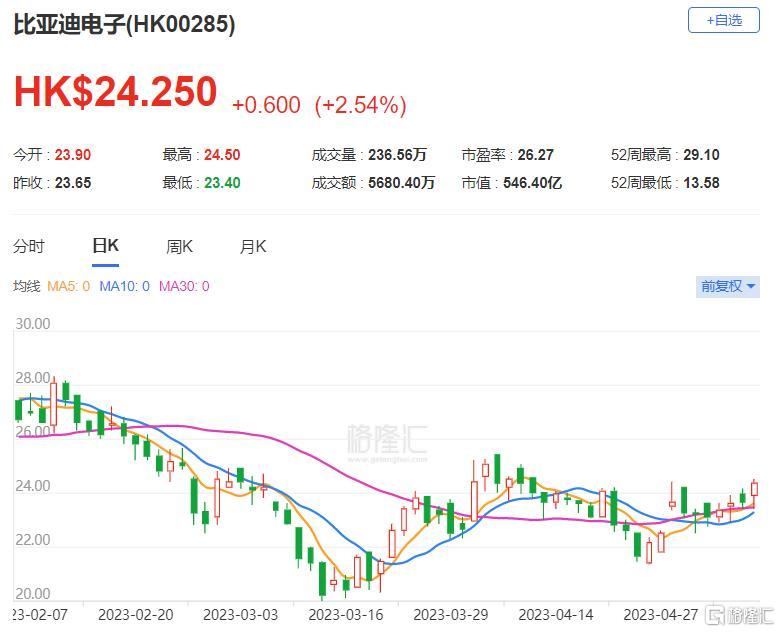Click the 成交额 value 5680.40万

[x=401, y=183]
